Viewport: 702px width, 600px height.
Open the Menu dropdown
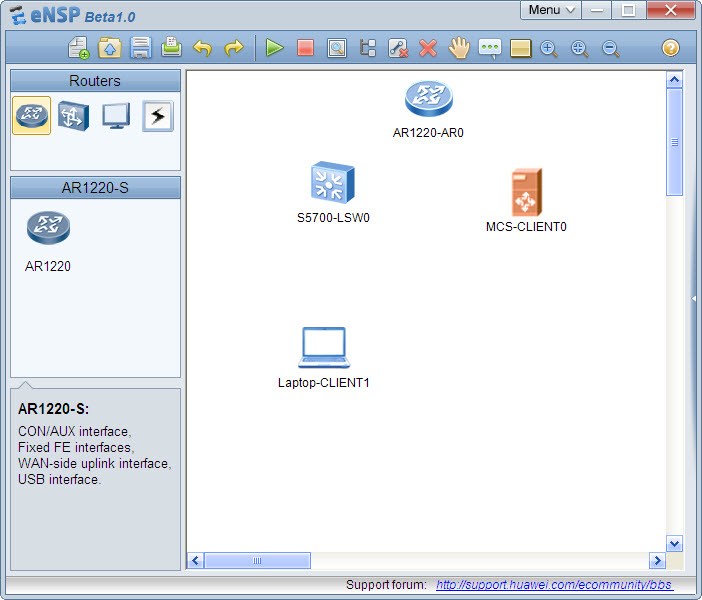point(551,10)
